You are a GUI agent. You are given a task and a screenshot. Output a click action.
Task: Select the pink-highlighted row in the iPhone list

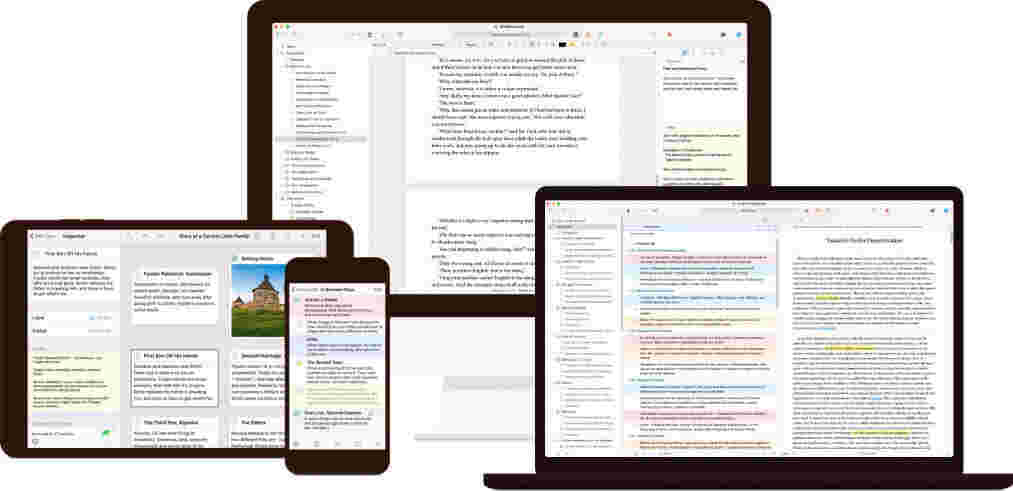(x=336, y=306)
